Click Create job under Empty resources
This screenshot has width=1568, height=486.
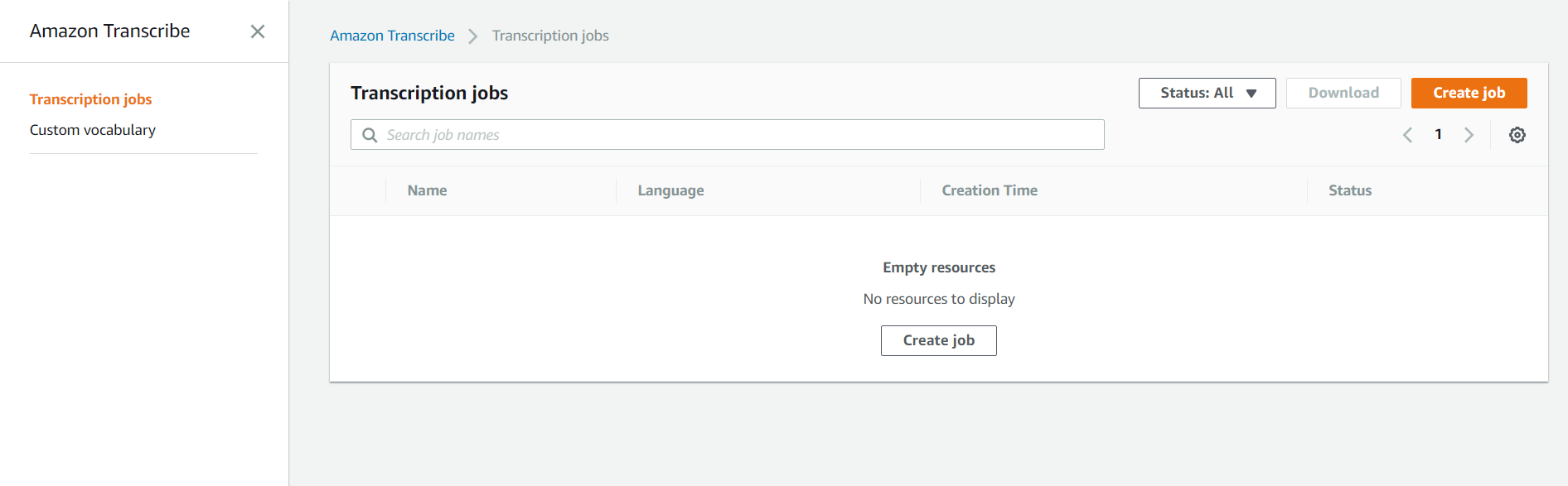tap(938, 340)
